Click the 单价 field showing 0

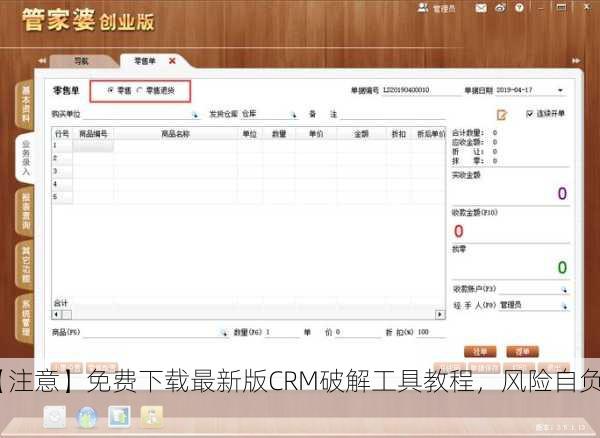(357, 332)
